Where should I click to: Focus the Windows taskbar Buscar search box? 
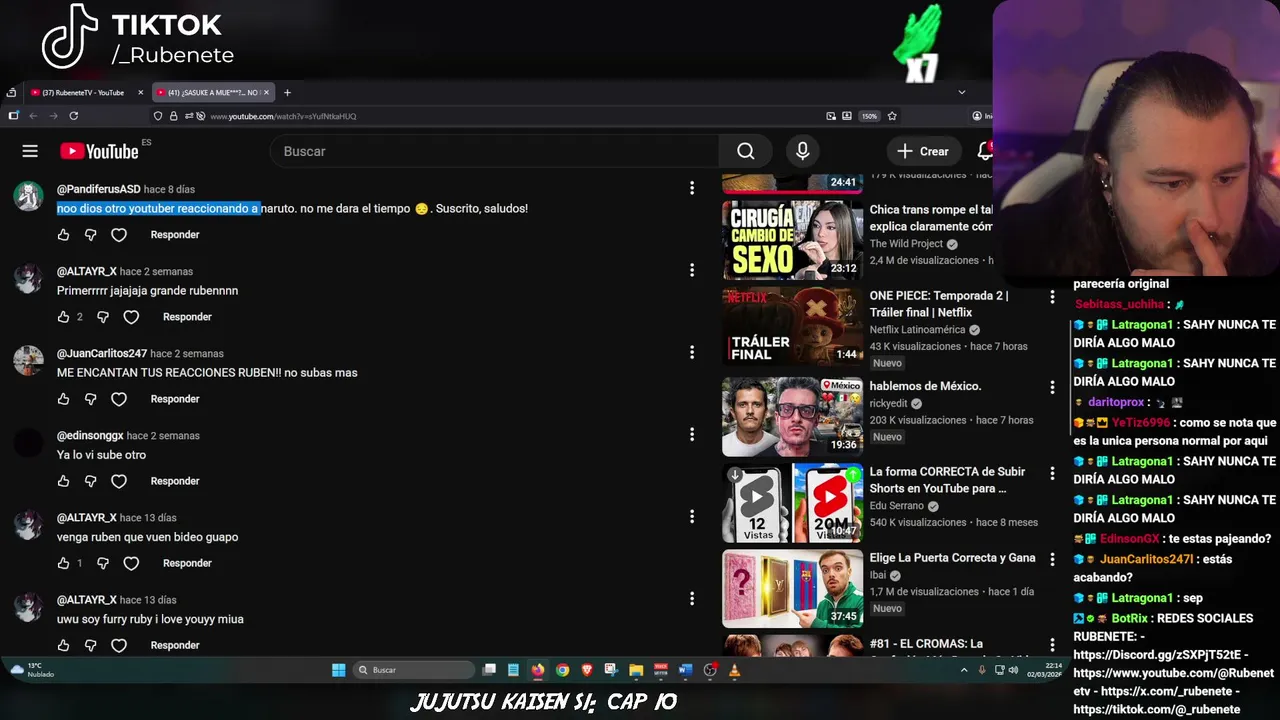[x=415, y=670]
